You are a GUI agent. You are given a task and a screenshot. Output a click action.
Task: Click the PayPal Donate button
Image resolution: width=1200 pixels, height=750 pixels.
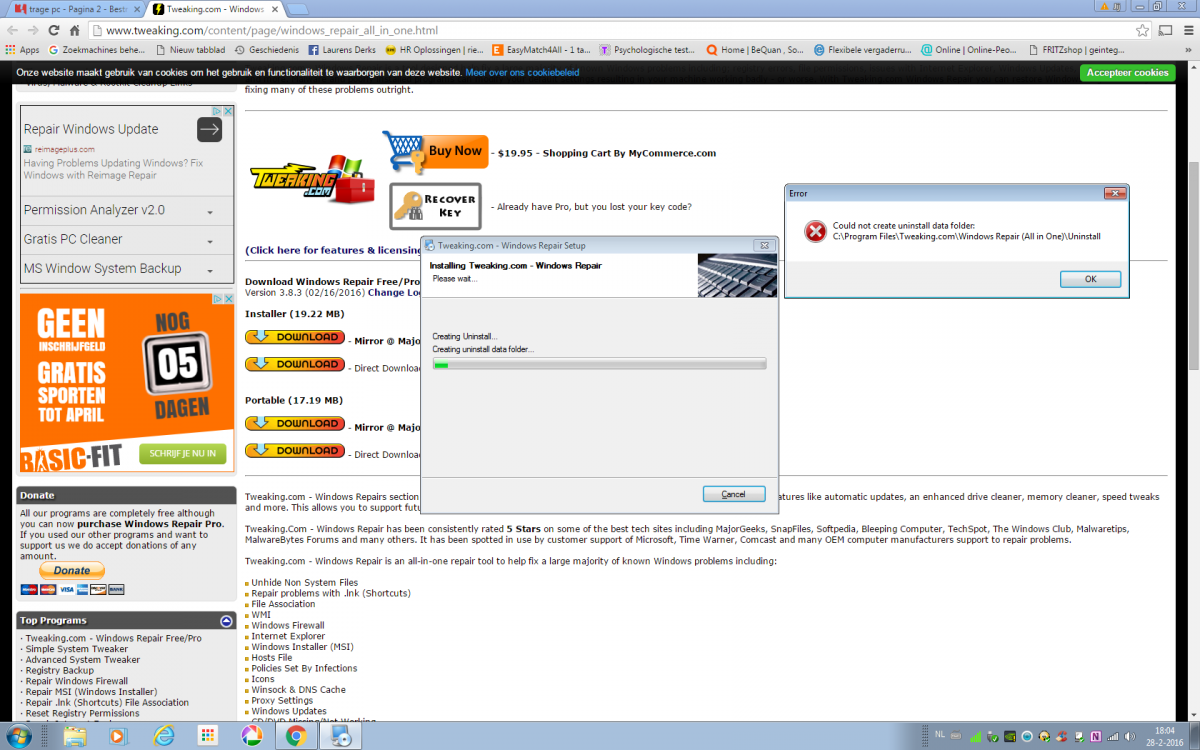pos(72,570)
